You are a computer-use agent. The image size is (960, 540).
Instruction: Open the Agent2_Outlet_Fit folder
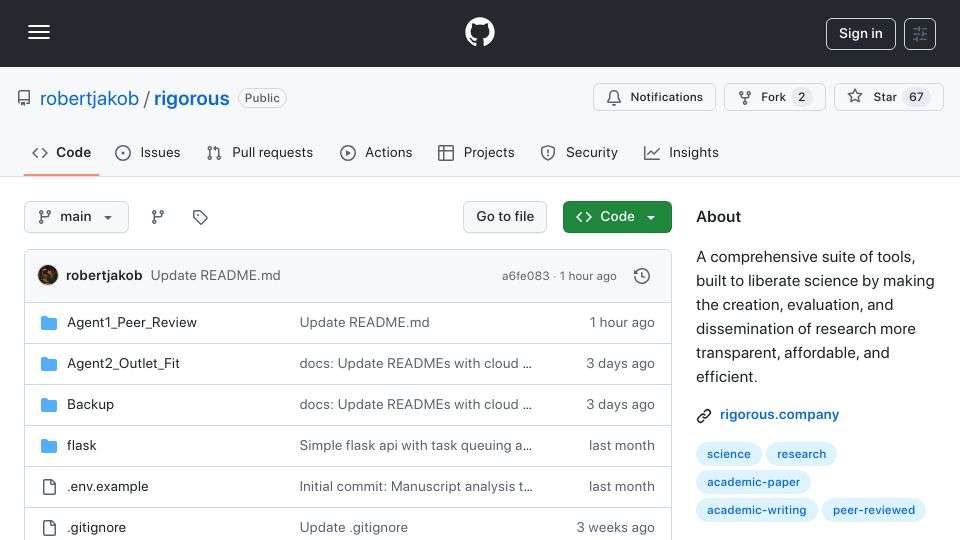tap(123, 364)
